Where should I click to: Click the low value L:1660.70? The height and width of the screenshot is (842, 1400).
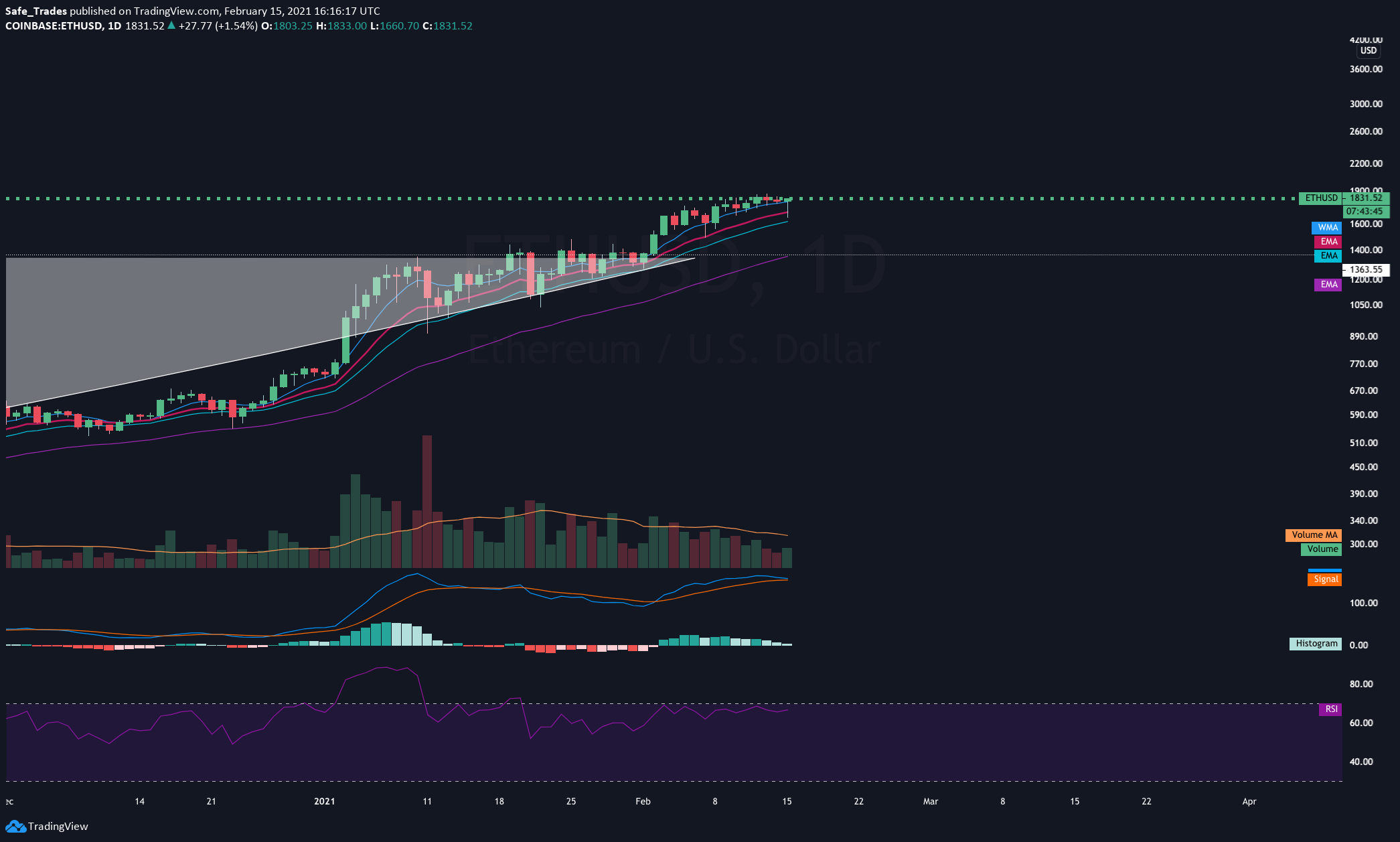(x=394, y=26)
